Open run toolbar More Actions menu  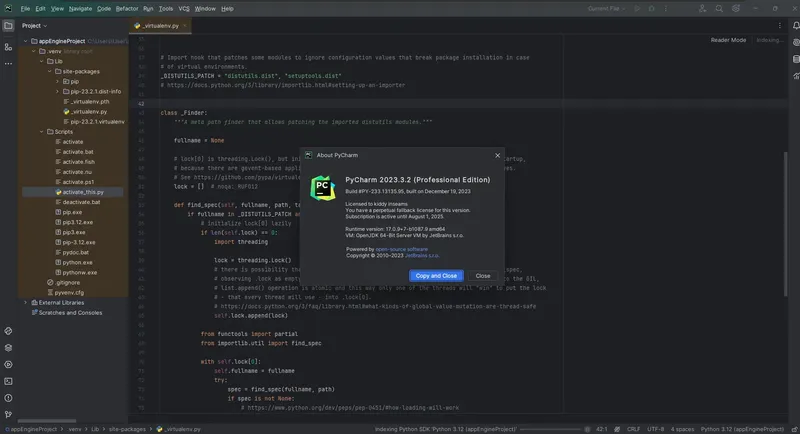[666, 9]
